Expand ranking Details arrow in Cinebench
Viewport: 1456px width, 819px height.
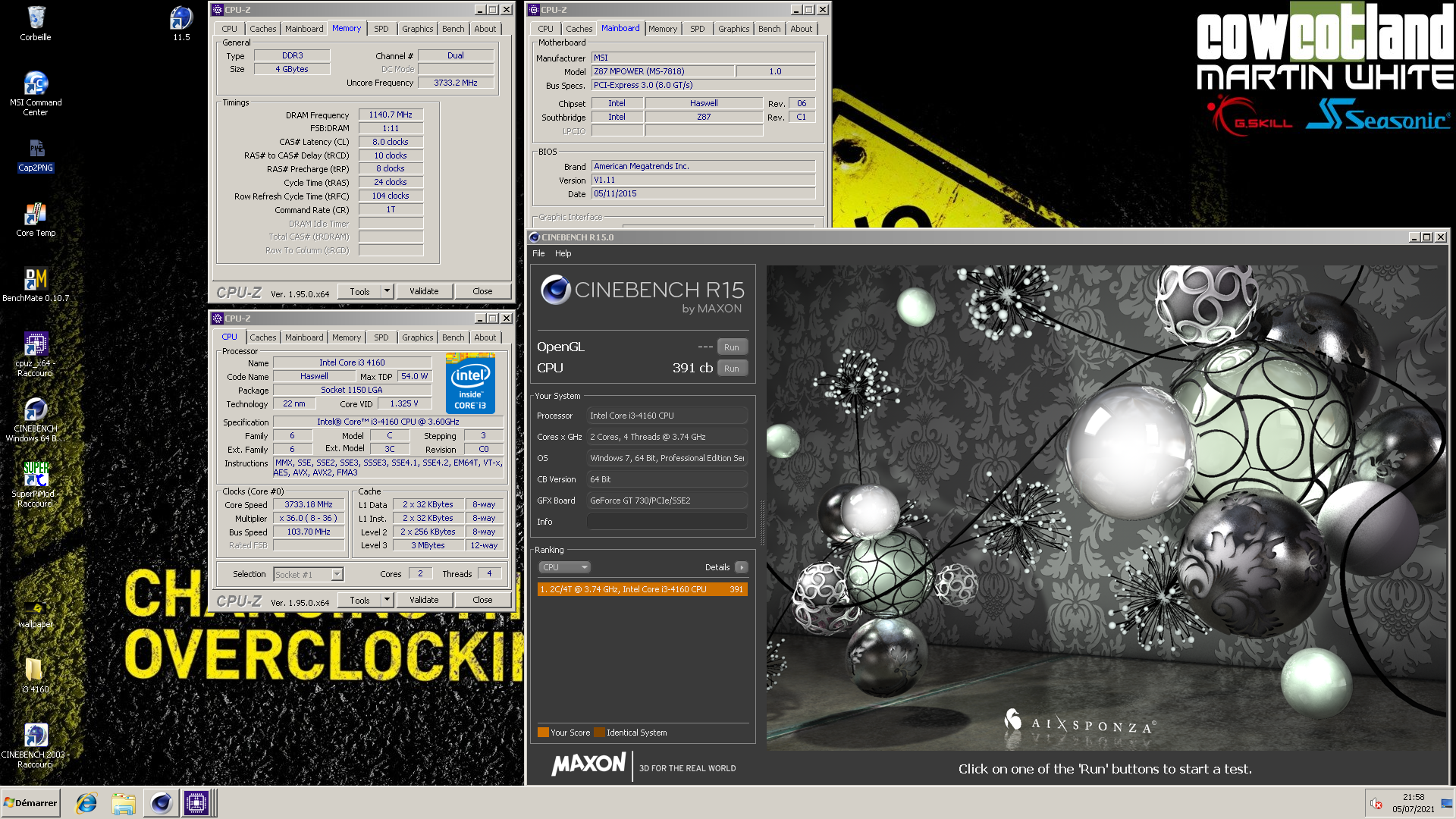coord(742,567)
